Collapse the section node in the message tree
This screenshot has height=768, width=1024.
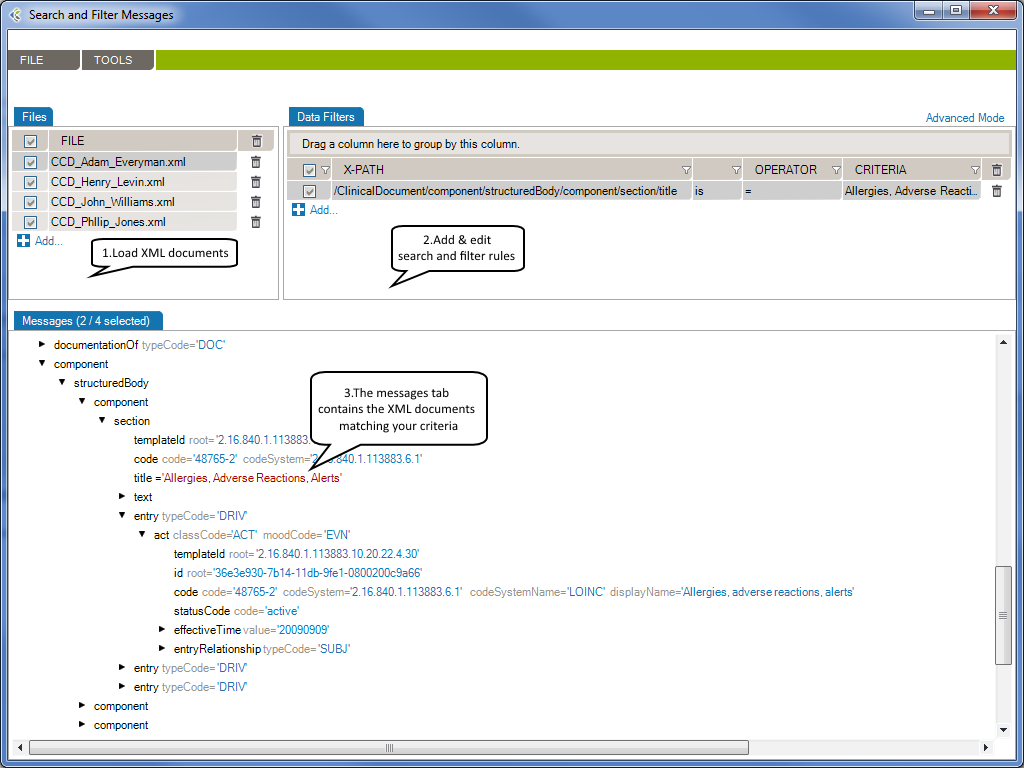click(102, 420)
